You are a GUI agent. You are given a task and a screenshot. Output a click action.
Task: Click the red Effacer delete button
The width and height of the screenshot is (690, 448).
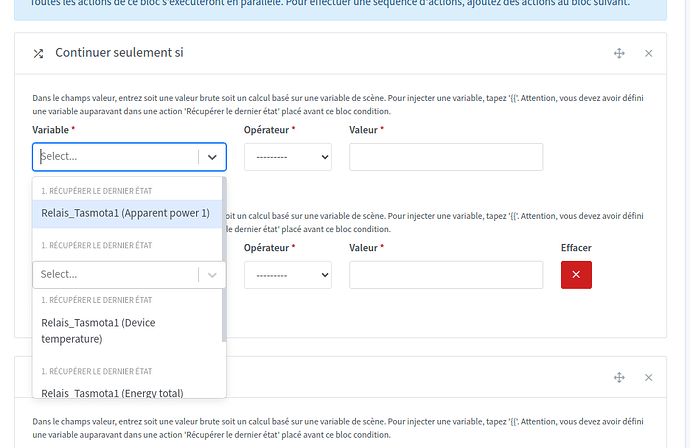coord(576,275)
